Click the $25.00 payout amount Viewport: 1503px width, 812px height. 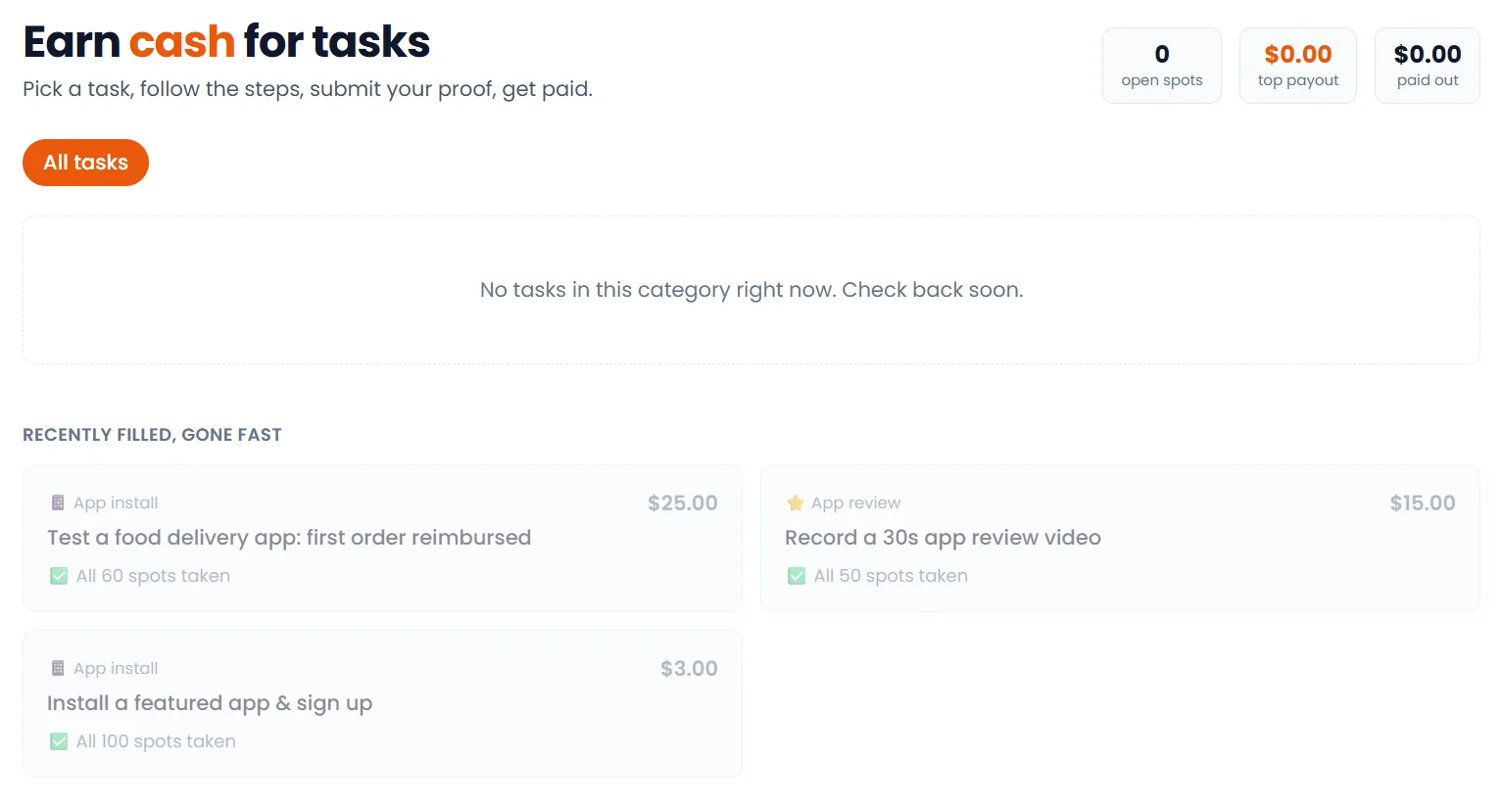(683, 502)
